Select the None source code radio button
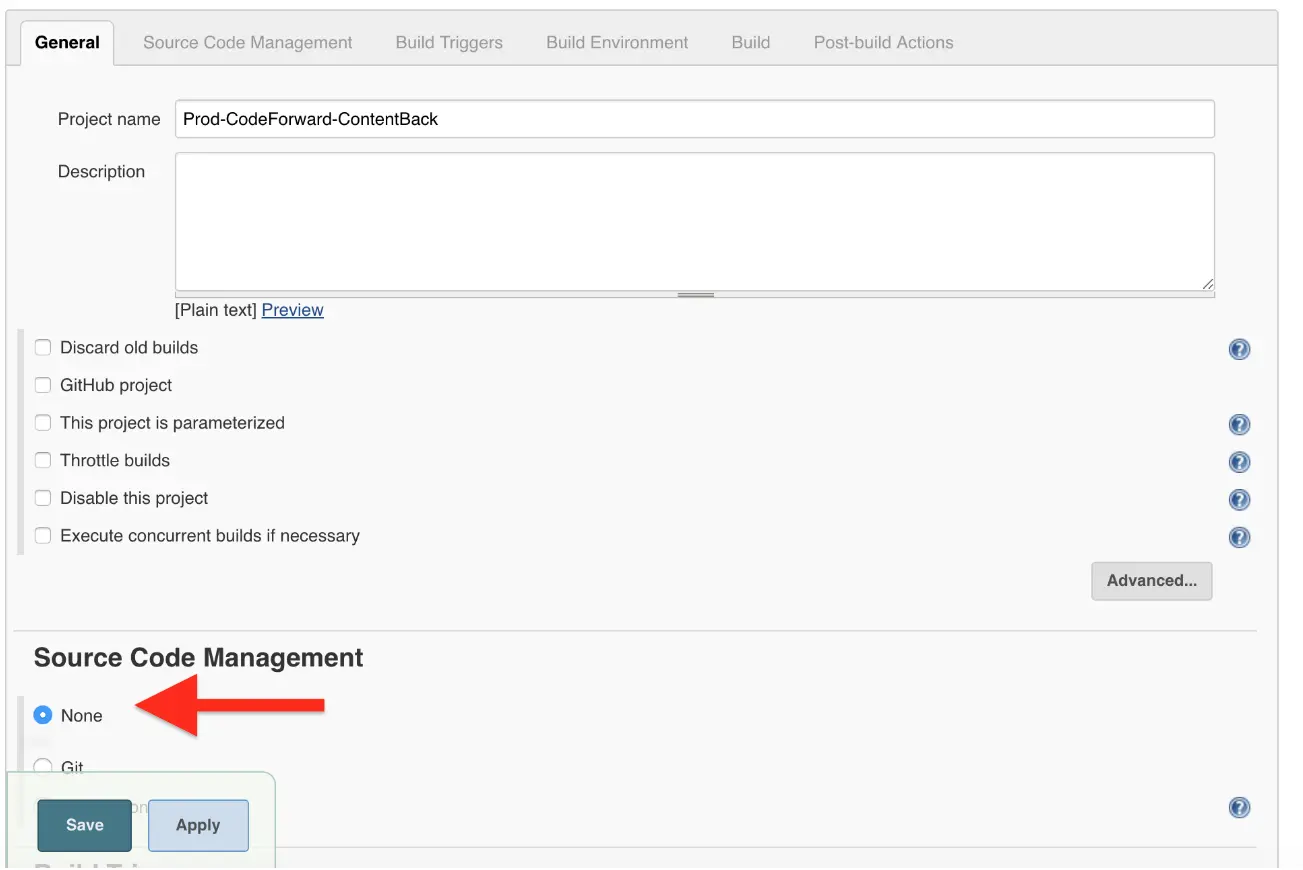Viewport: 1303px width, 870px height. pos(43,716)
